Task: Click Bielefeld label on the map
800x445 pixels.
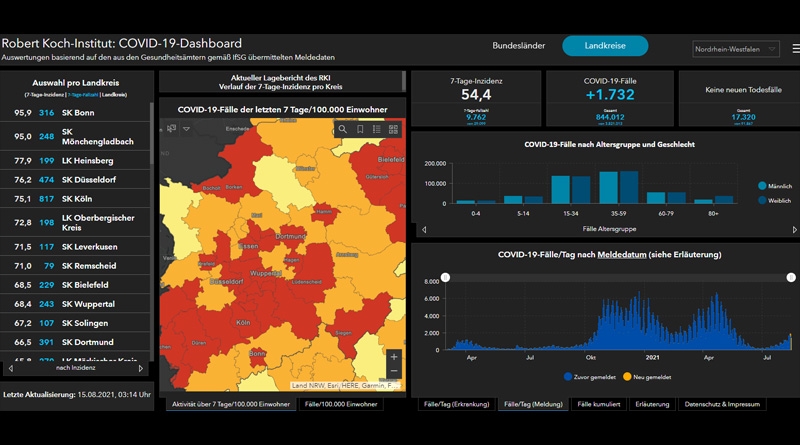Action: 391,160
